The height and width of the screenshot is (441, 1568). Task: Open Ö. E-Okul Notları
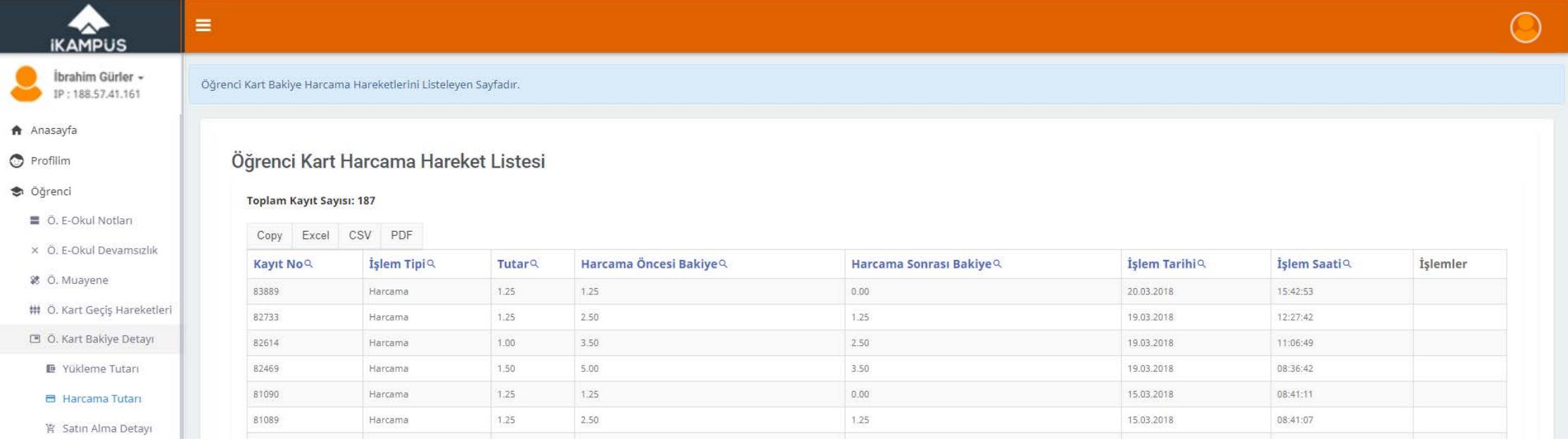click(x=89, y=220)
